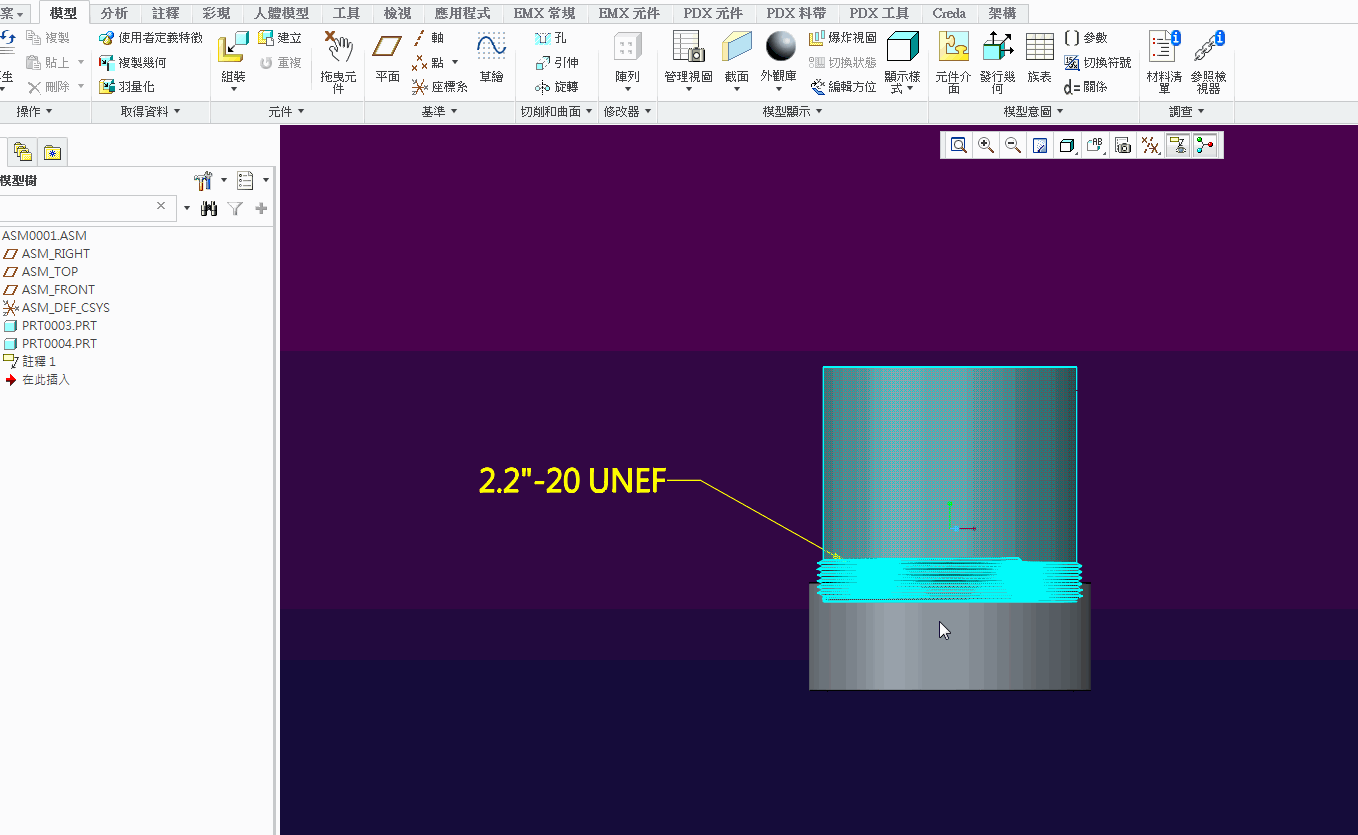Image resolution: width=1358 pixels, height=835 pixels.
Task: Open the 族表 family table
Action: (1039, 59)
